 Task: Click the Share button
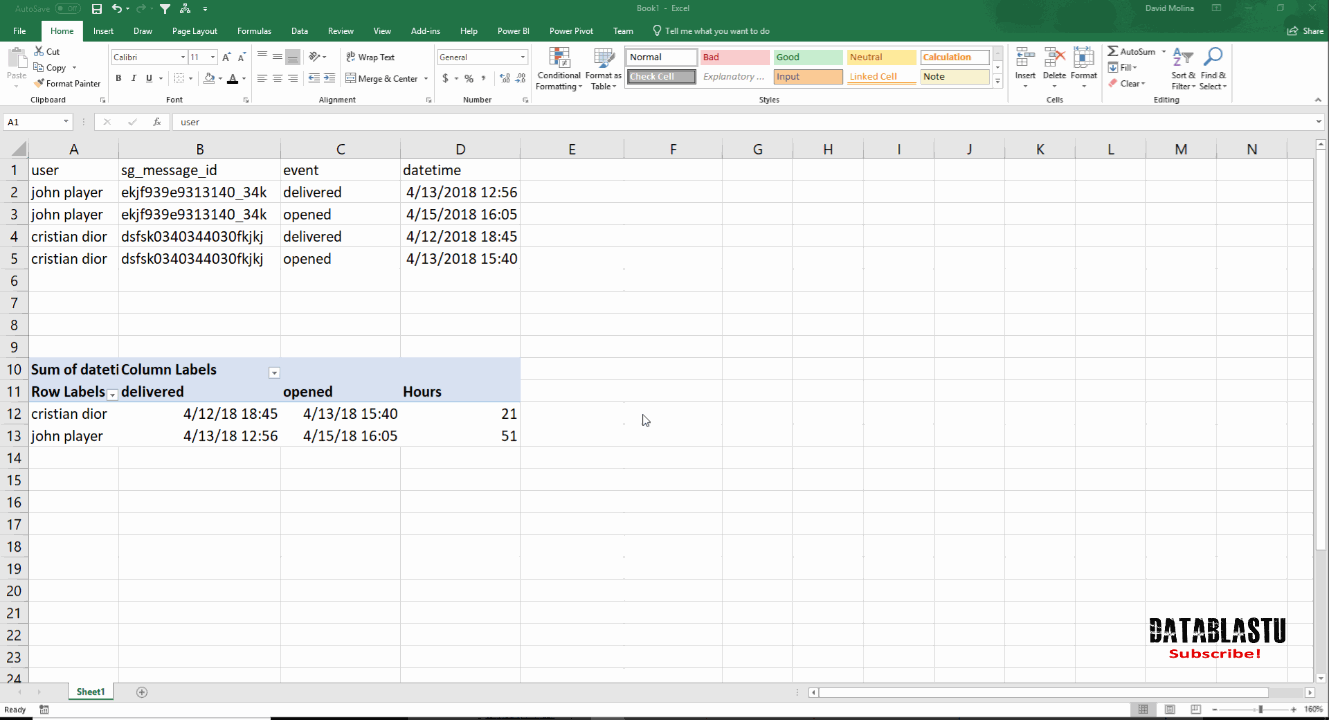click(x=1306, y=30)
